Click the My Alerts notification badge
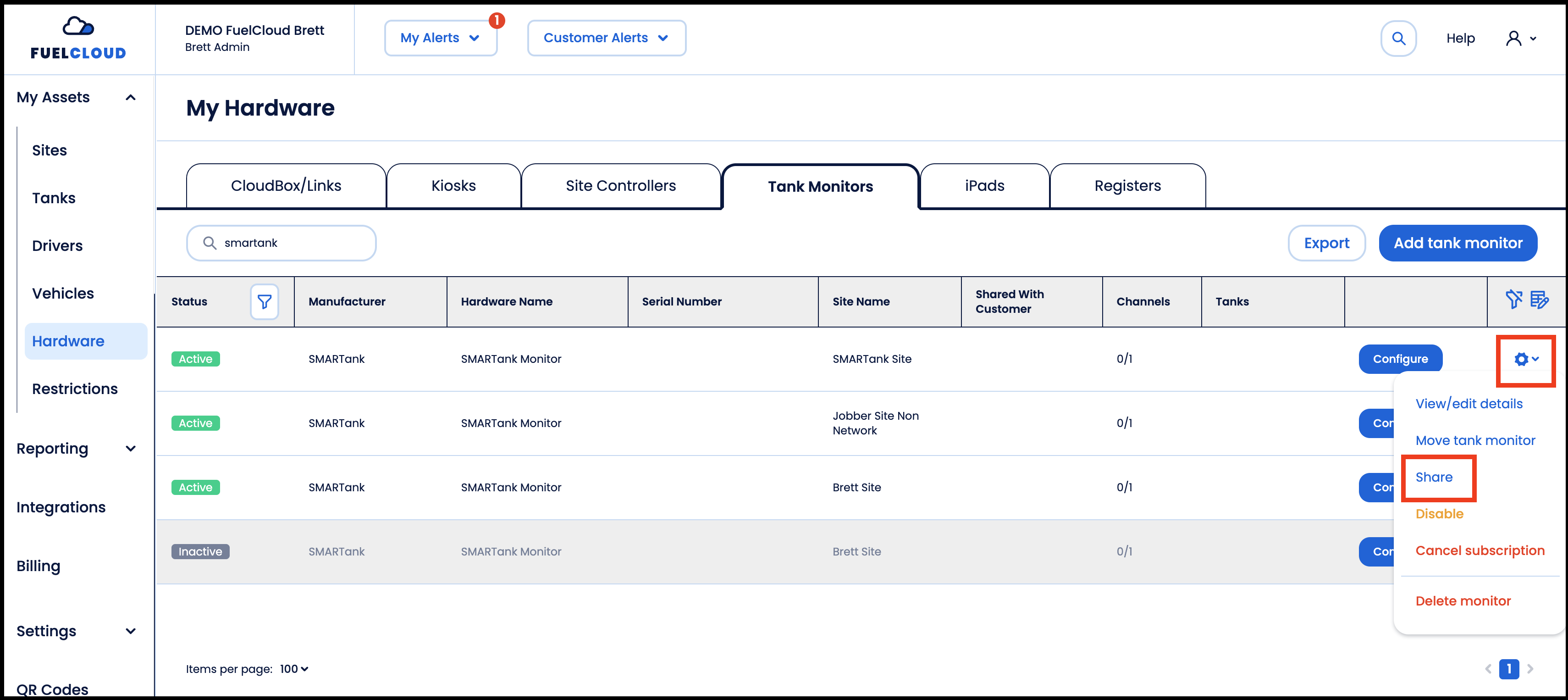Screen dimensions: 1568x700 coord(497,21)
